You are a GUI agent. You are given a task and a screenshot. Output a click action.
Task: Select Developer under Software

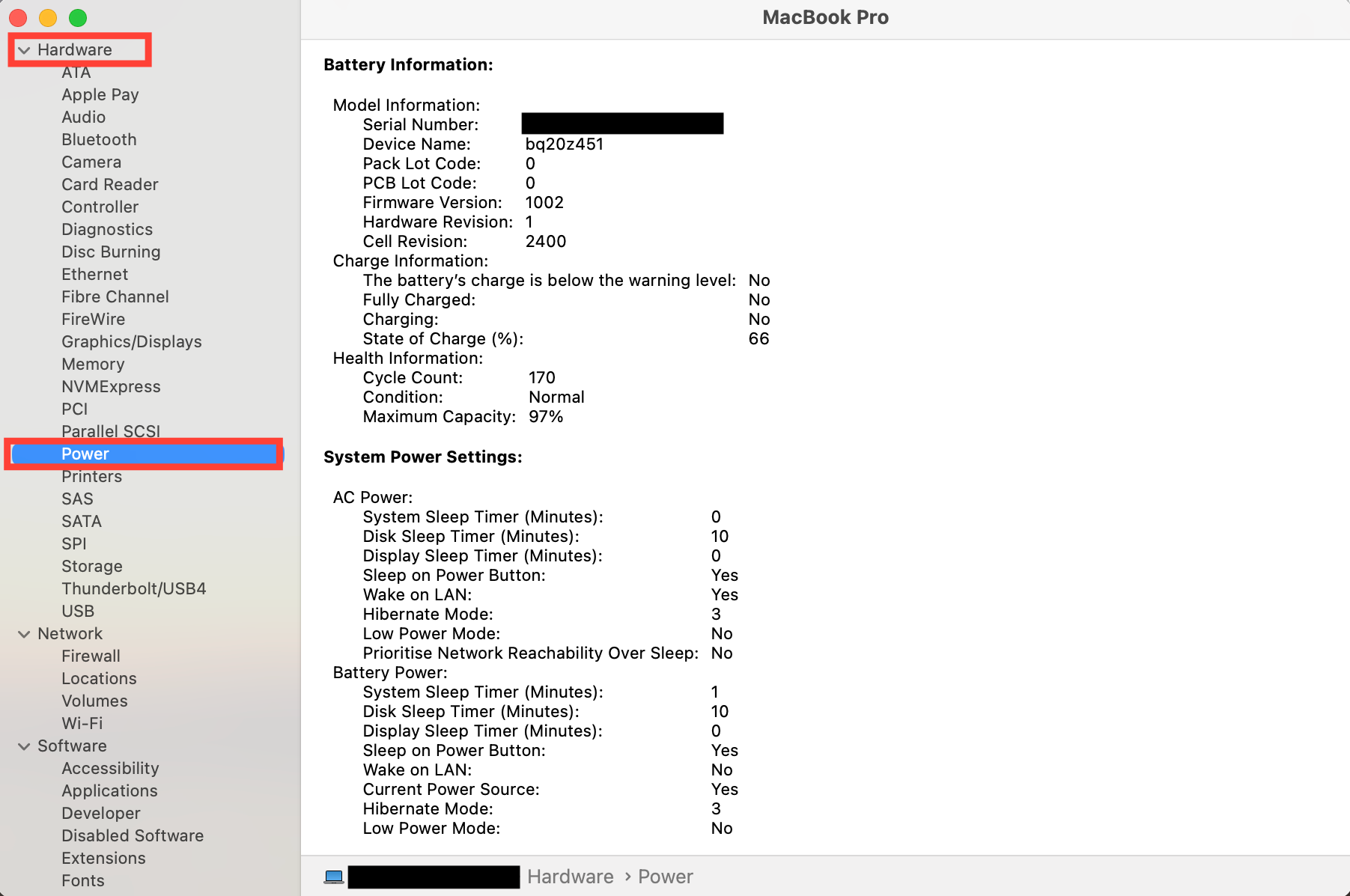(101, 814)
